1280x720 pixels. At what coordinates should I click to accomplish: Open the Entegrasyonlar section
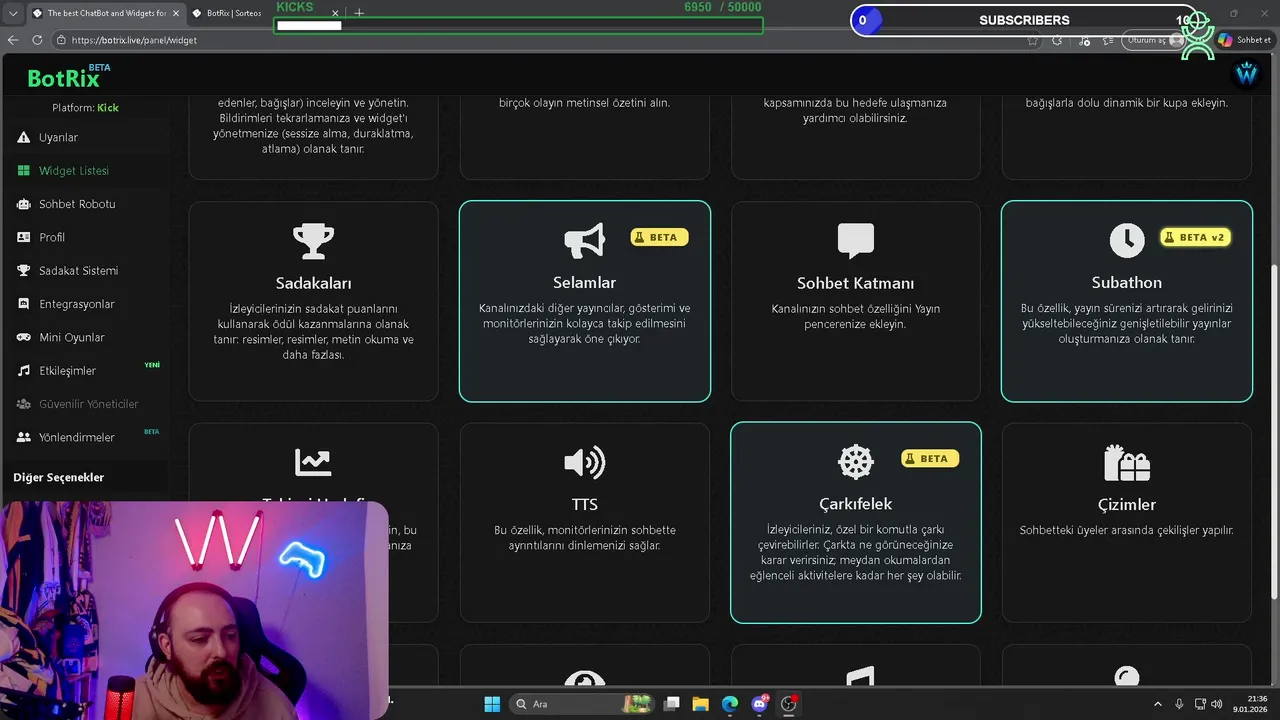pyautogui.click(x=77, y=304)
